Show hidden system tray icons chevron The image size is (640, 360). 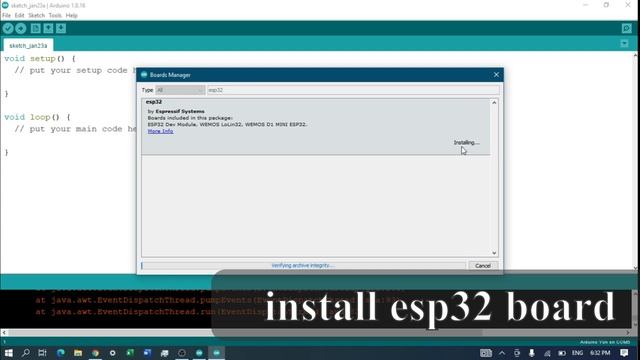click(x=502, y=353)
